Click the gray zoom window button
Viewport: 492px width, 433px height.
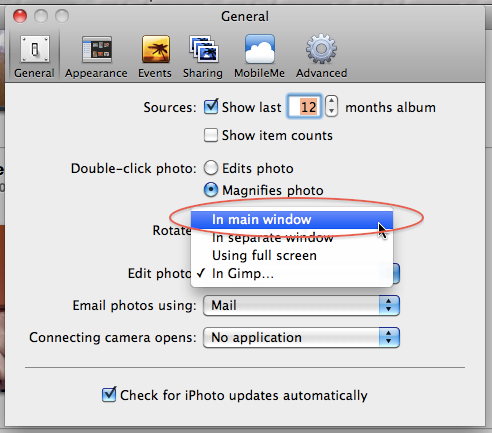62,16
